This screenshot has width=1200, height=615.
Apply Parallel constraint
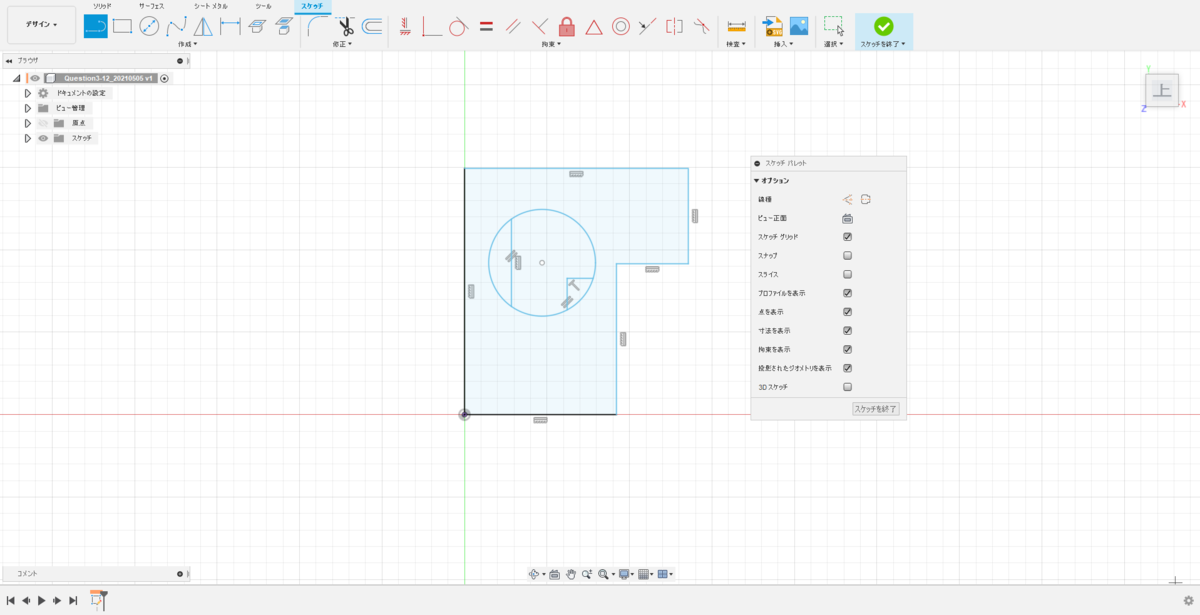[513, 27]
